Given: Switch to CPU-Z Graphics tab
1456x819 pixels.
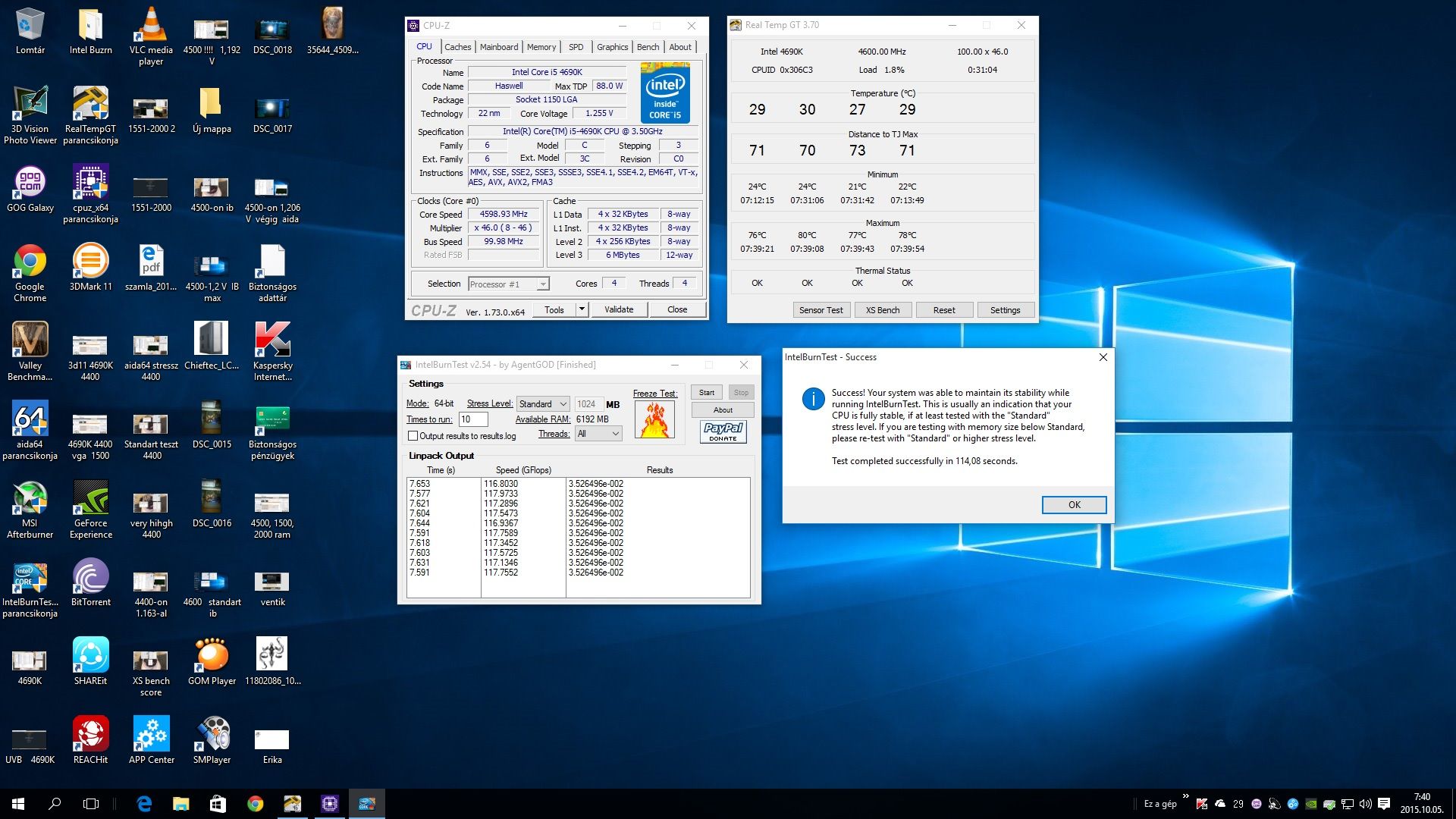Looking at the screenshot, I should point(612,47).
